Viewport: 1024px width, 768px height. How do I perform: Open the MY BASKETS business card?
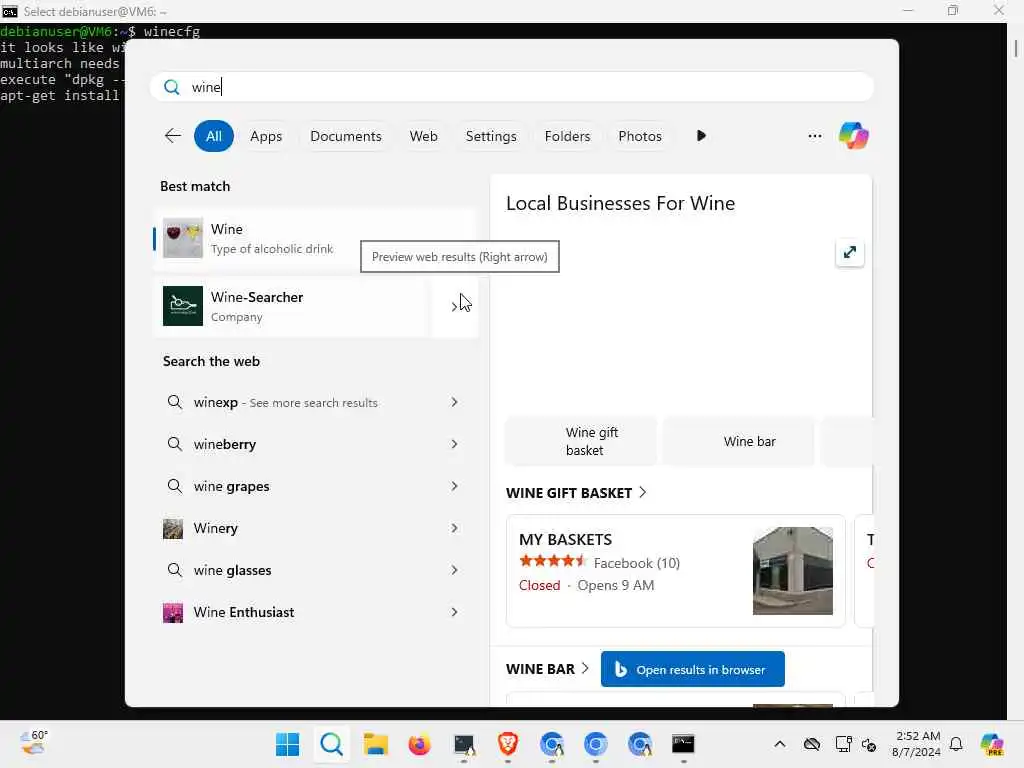(x=675, y=571)
